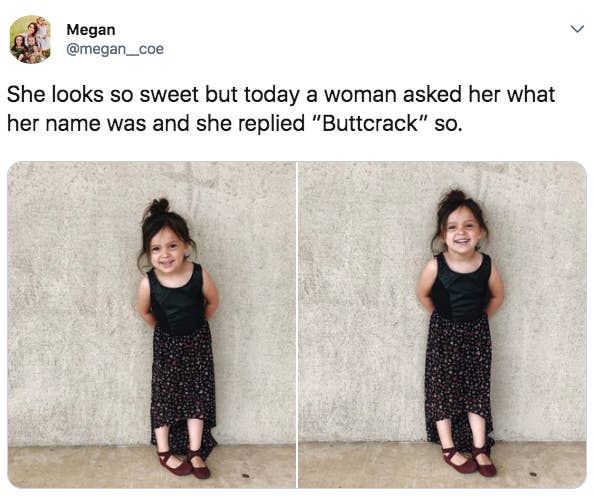
Task: Open the left photo of the girl
Action: point(152,325)
